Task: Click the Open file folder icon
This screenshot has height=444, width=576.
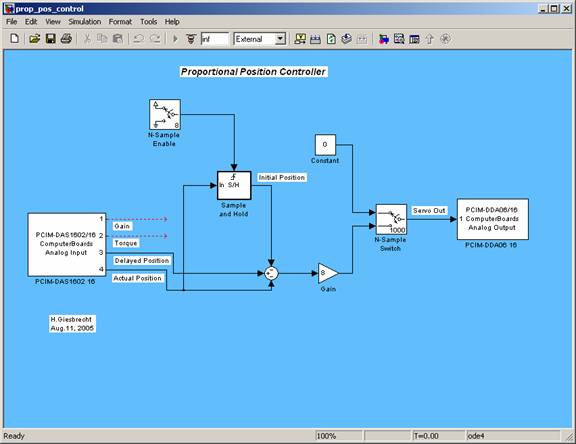Action: 35,39
